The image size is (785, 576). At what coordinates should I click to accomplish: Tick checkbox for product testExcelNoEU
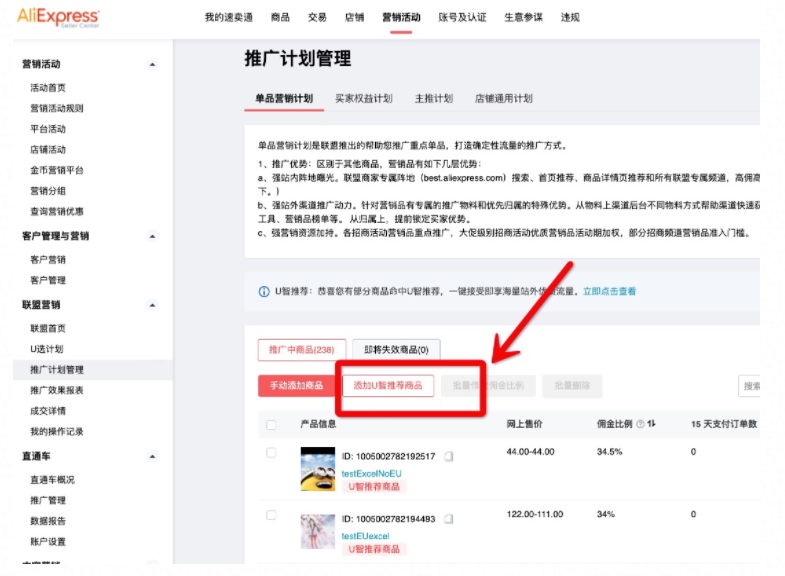coord(271,453)
